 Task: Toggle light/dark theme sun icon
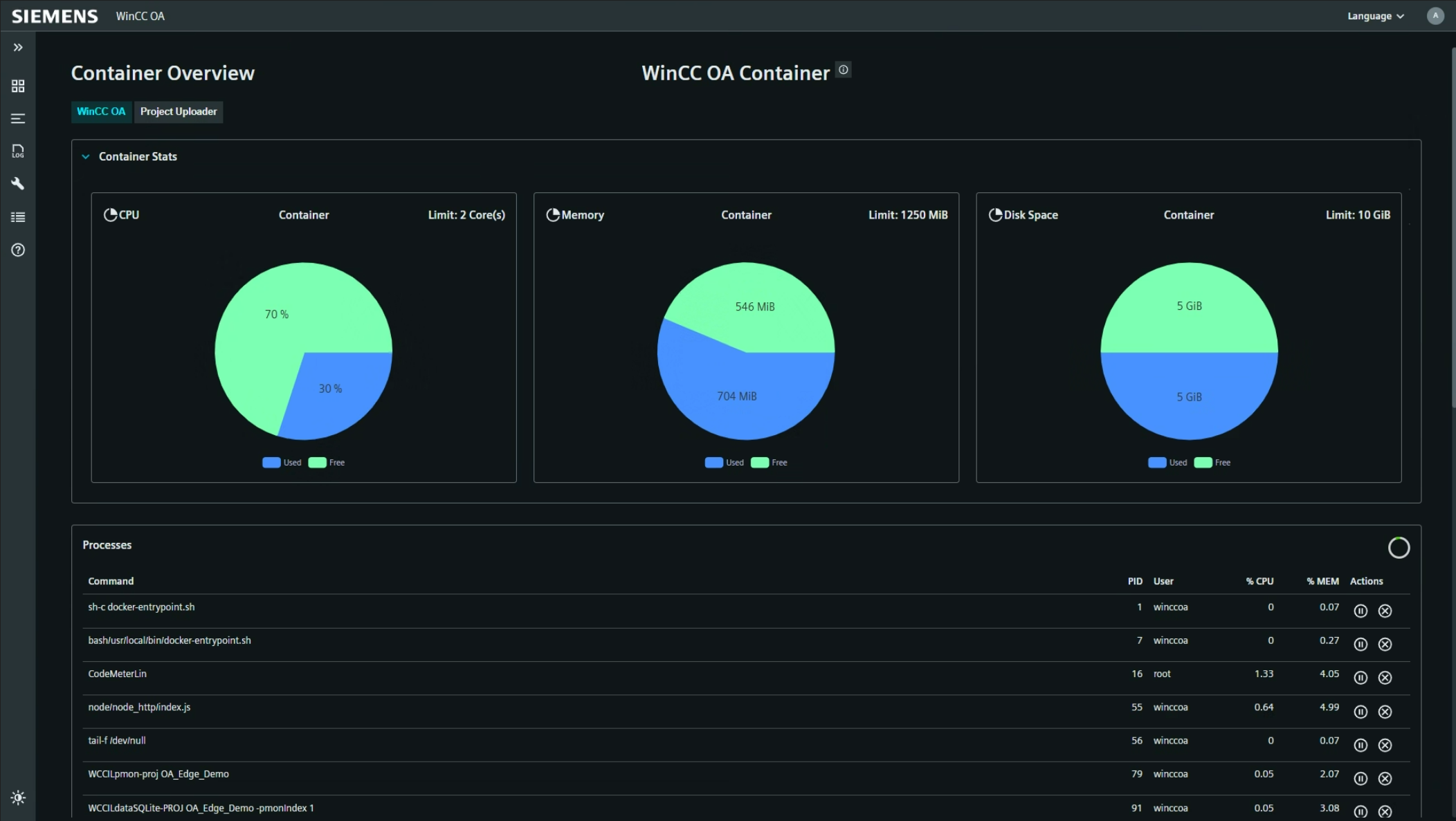(18, 797)
